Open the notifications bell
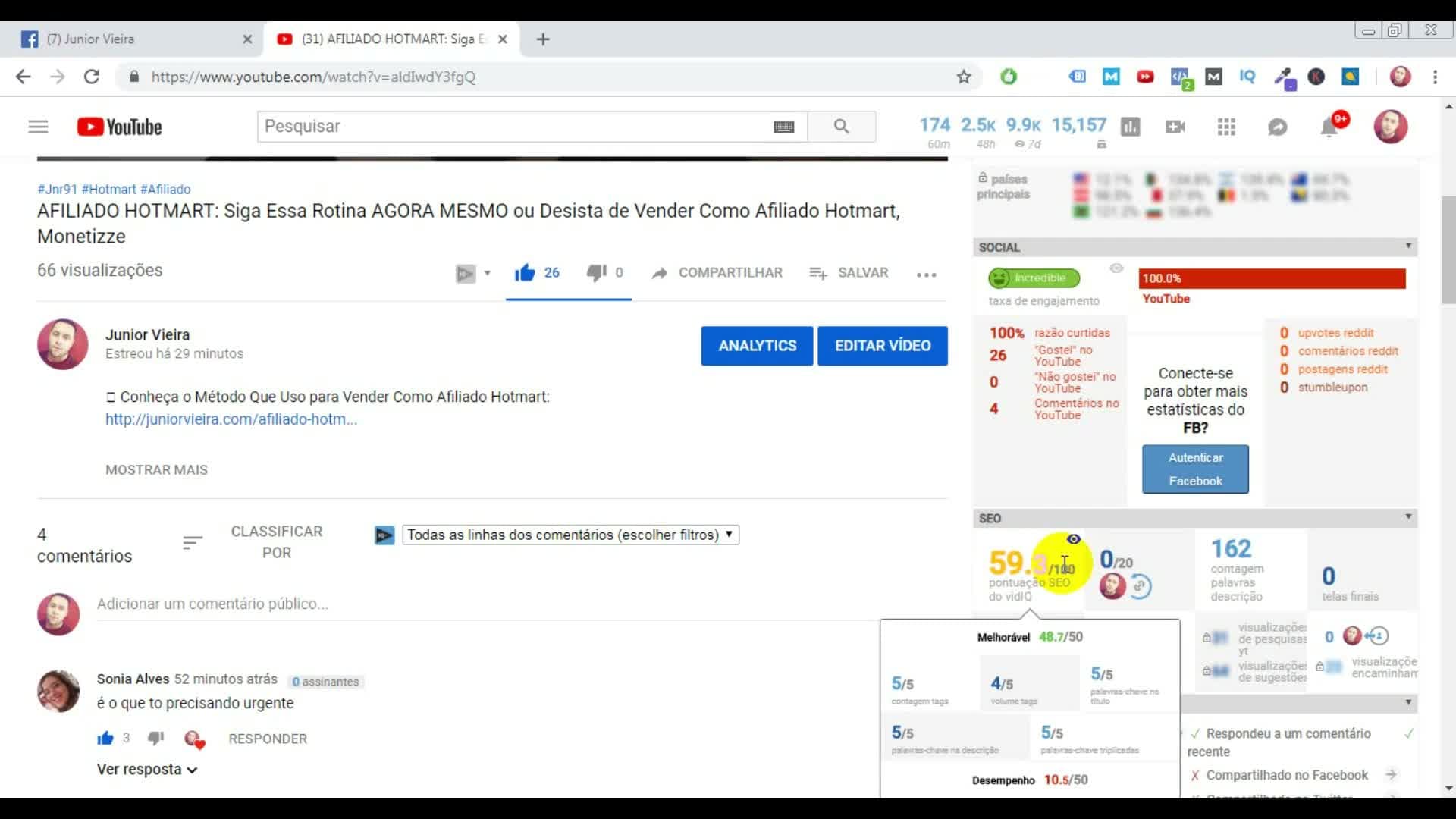 point(1329,127)
